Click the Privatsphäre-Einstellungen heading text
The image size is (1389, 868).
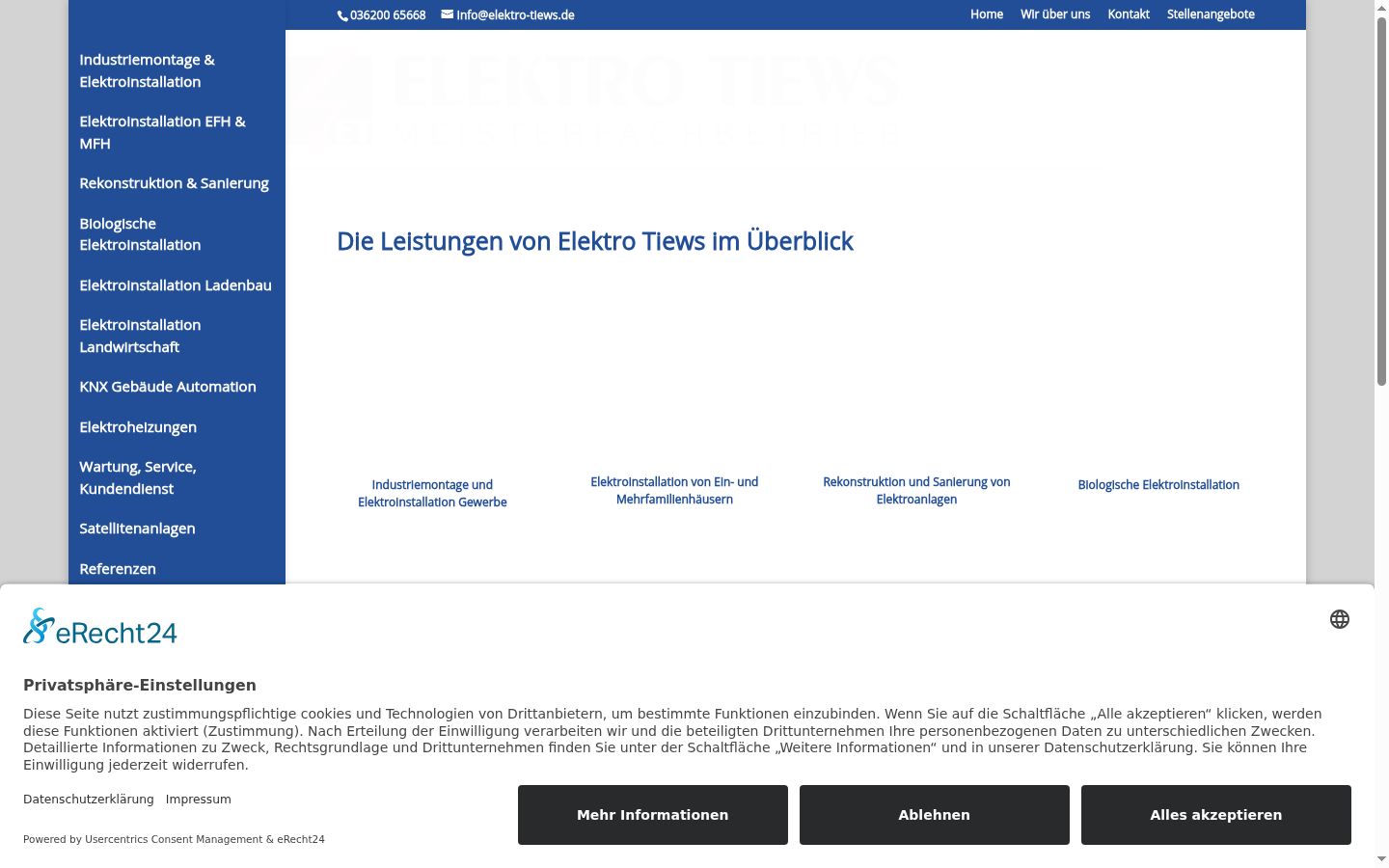[140, 686]
